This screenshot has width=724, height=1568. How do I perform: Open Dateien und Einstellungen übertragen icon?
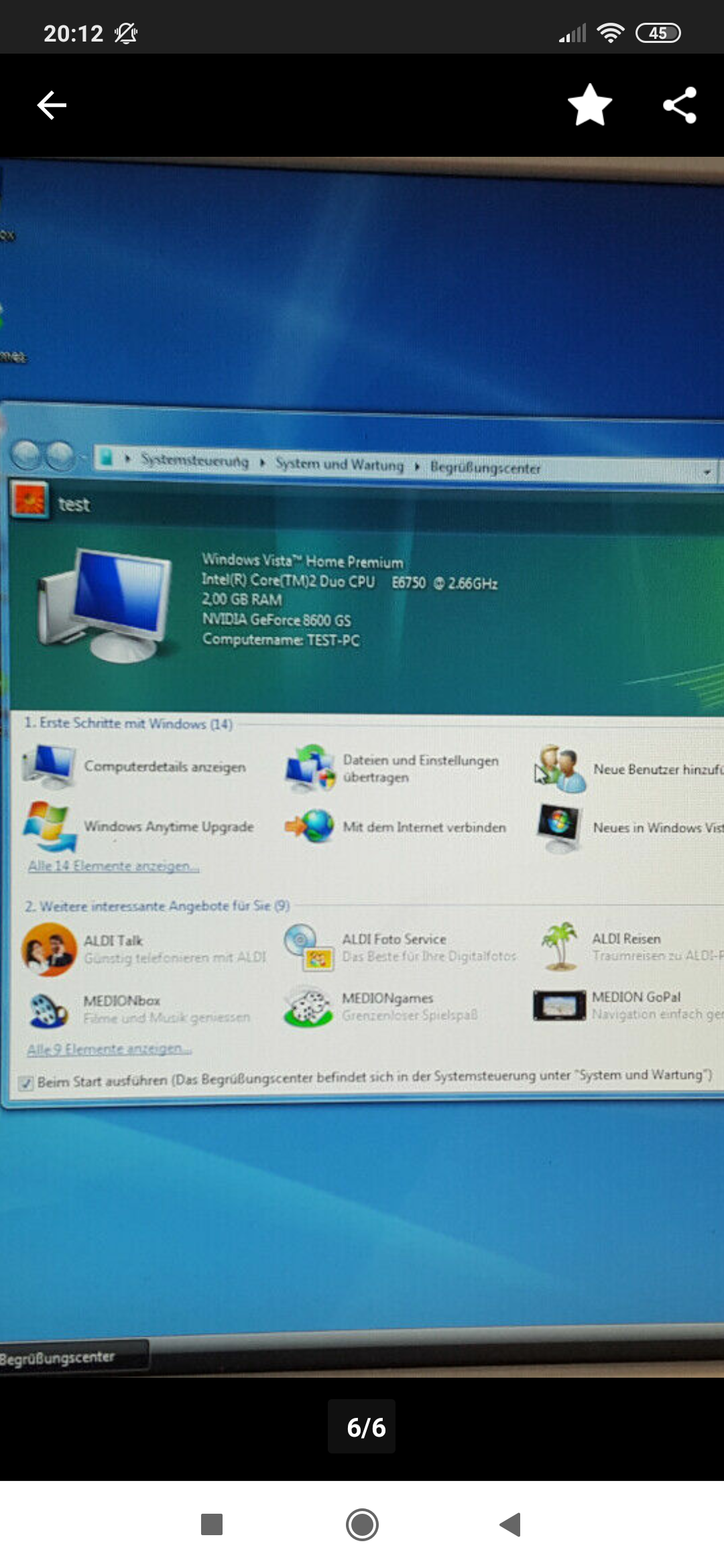click(x=310, y=768)
